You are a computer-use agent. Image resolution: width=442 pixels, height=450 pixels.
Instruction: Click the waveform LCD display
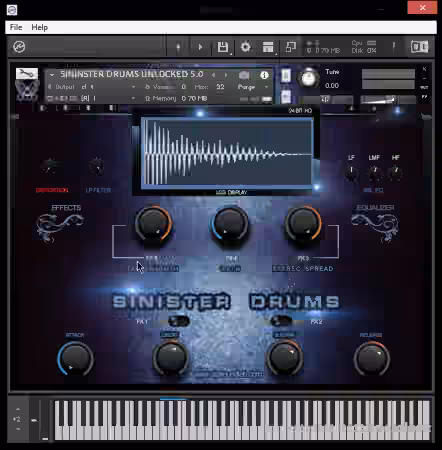click(227, 152)
